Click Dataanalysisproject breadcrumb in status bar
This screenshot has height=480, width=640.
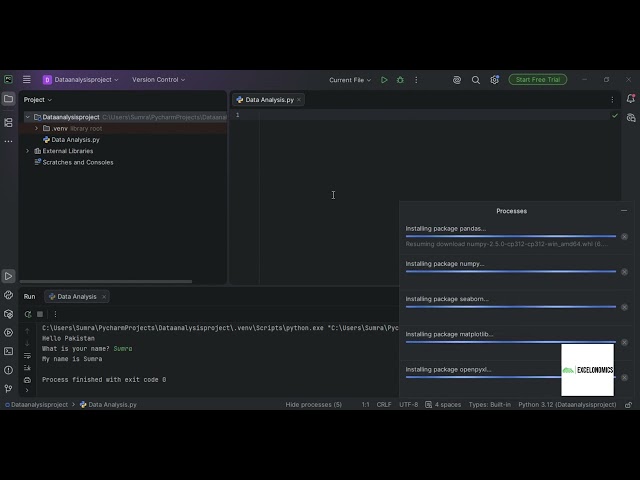(36, 405)
